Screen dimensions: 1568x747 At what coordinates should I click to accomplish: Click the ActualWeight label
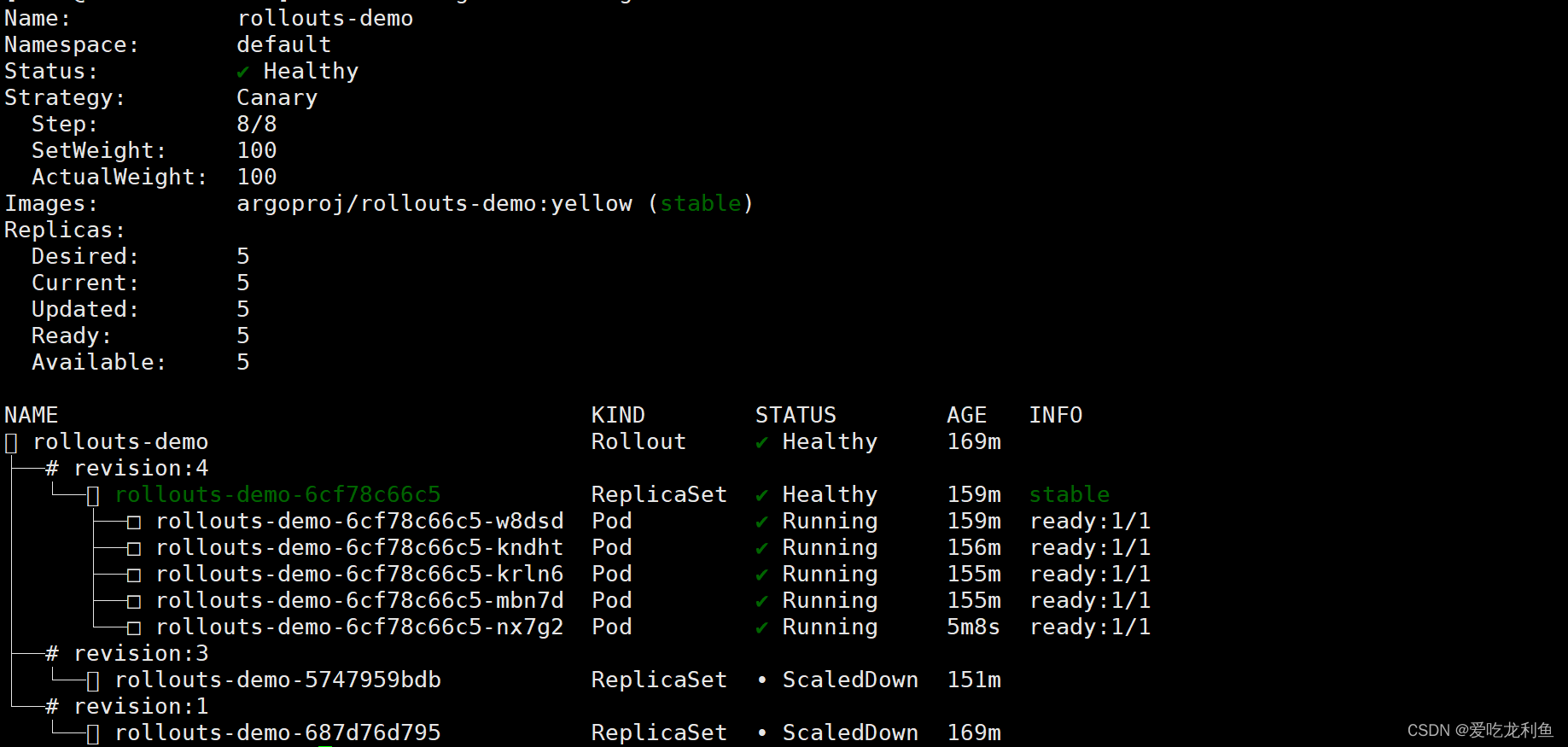pyautogui.click(x=119, y=177)
